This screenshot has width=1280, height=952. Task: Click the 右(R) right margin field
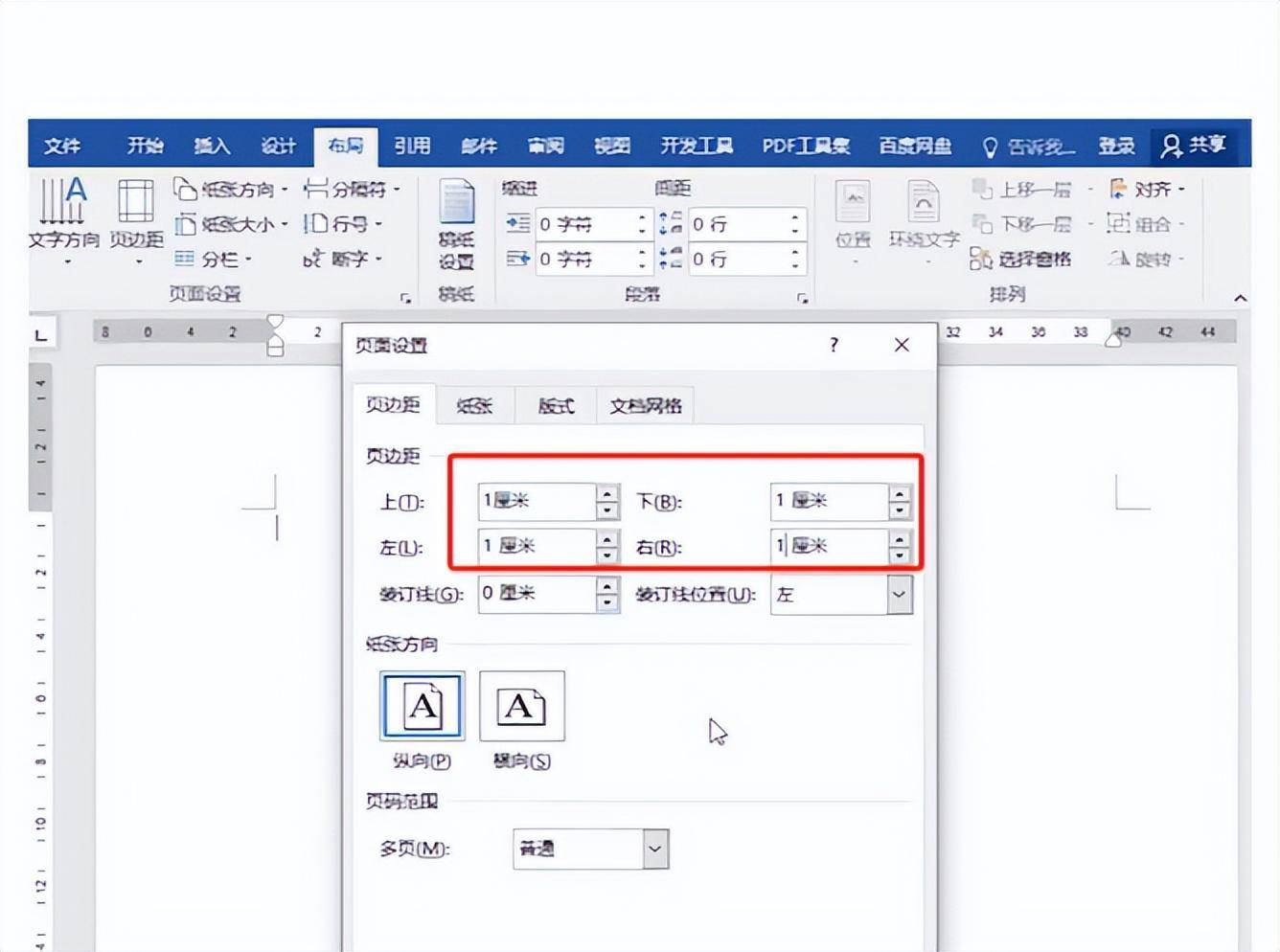[829, 547]
